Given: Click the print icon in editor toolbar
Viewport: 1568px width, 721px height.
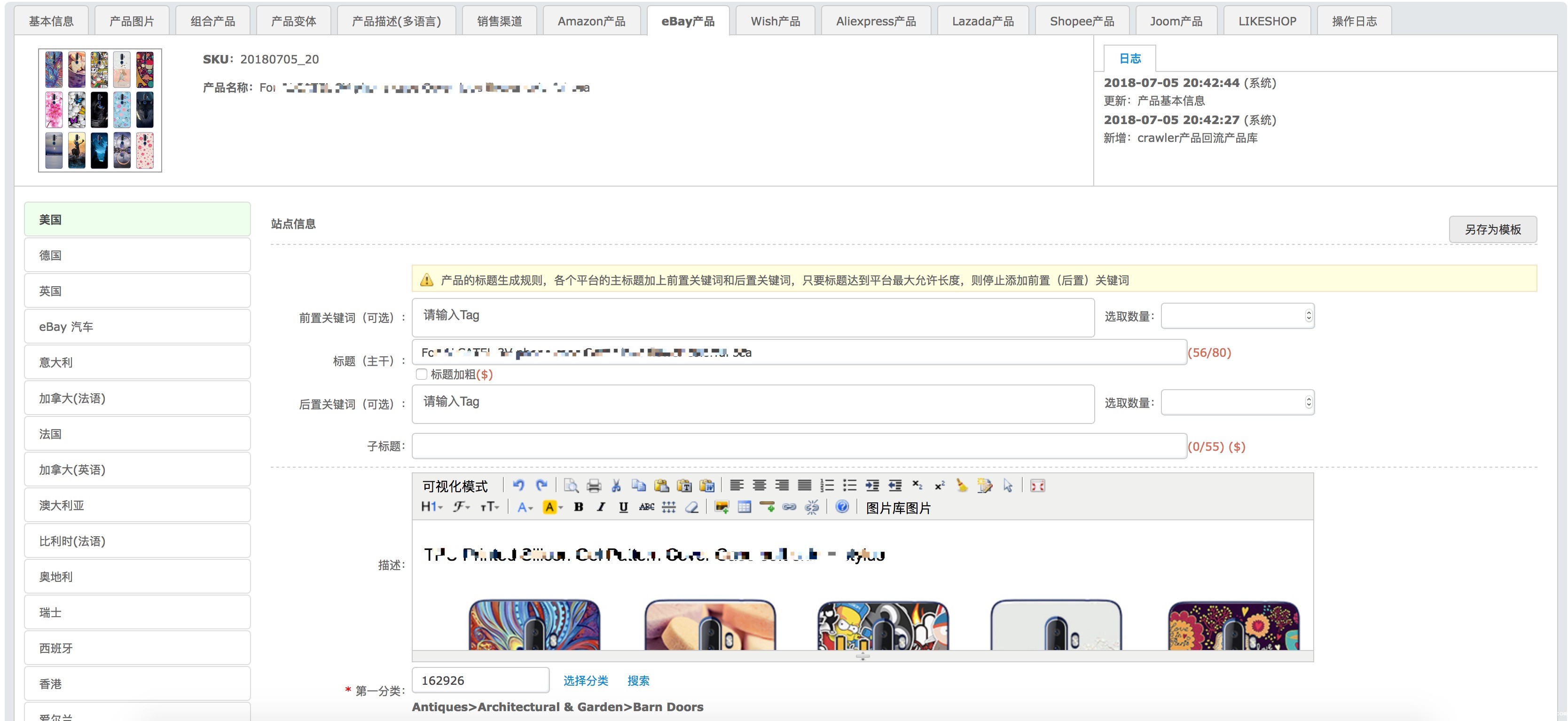Looking at the screenshot, I should [594, 486].
